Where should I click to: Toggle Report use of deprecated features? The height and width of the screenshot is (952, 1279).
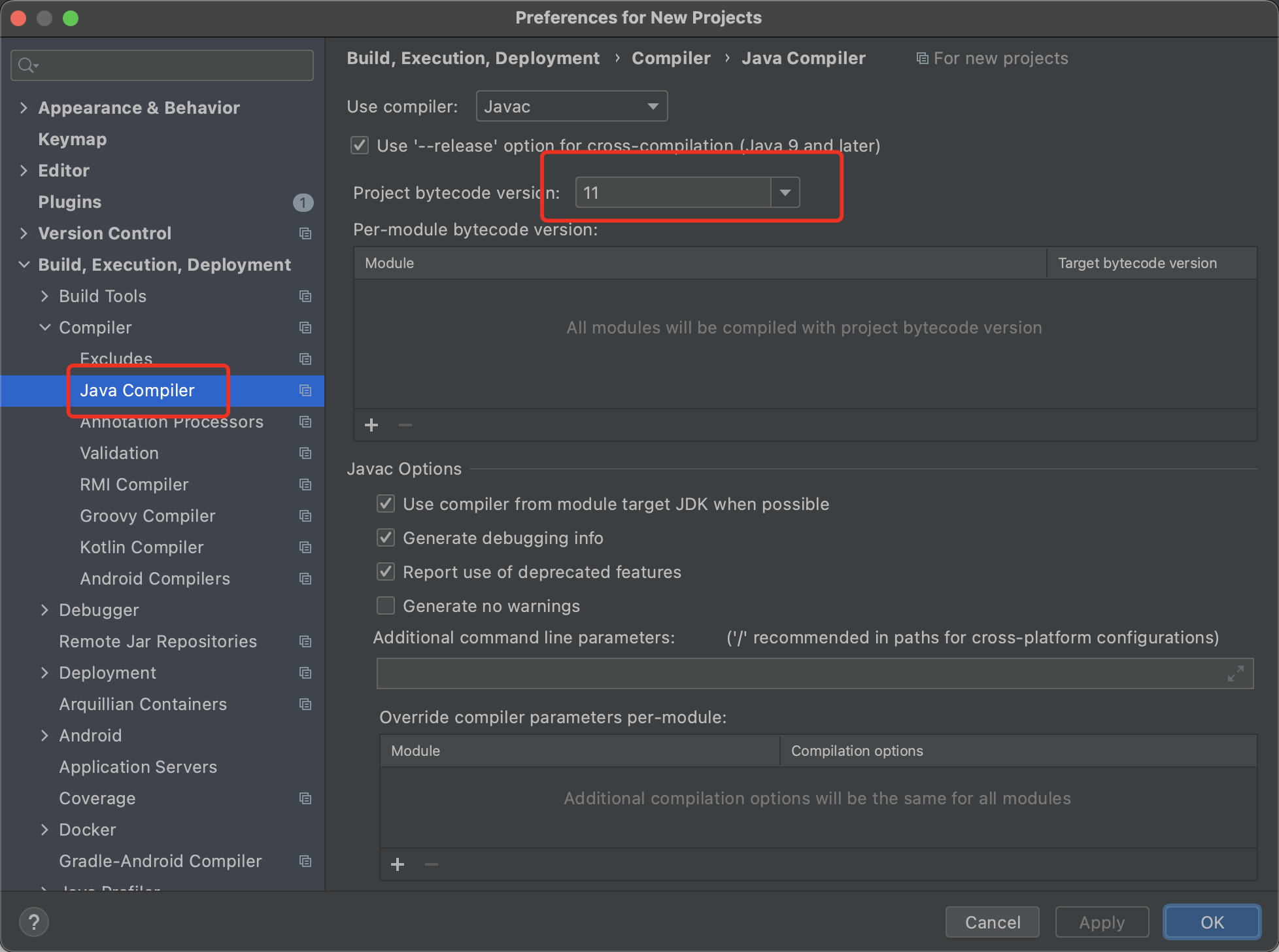tap(386, 572)
